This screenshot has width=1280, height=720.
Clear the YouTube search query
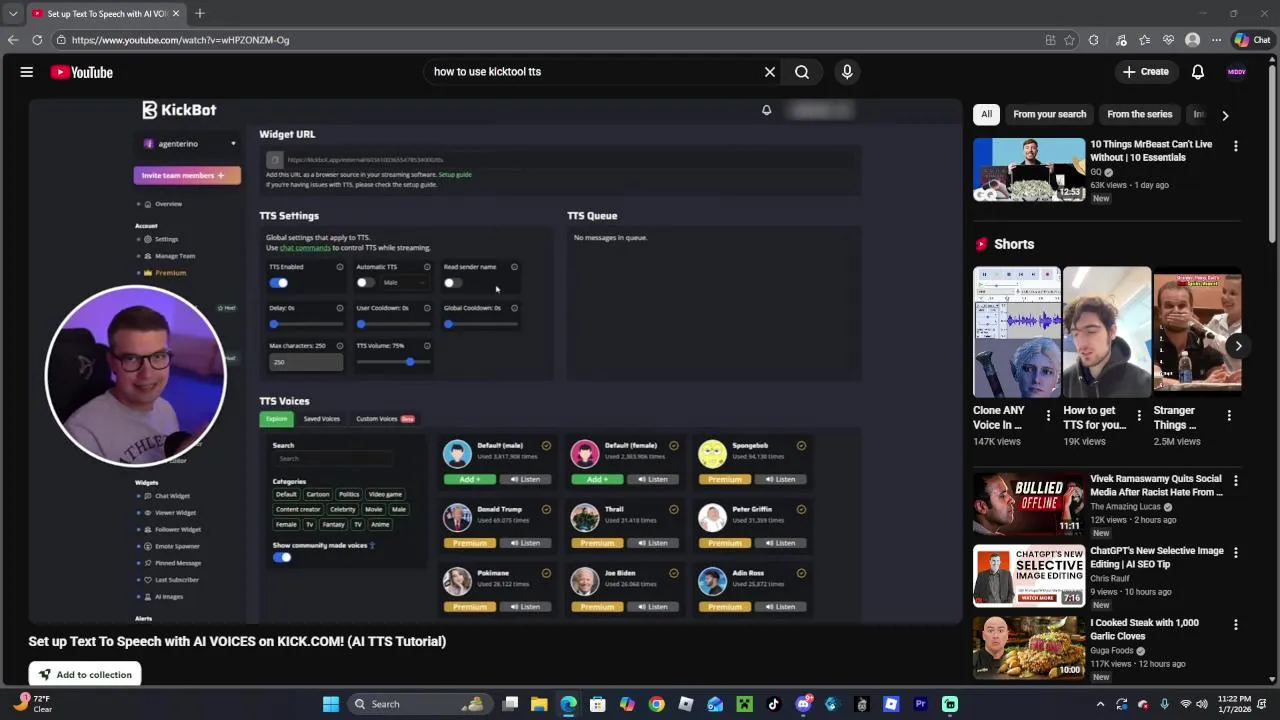(x=770, y=72)
